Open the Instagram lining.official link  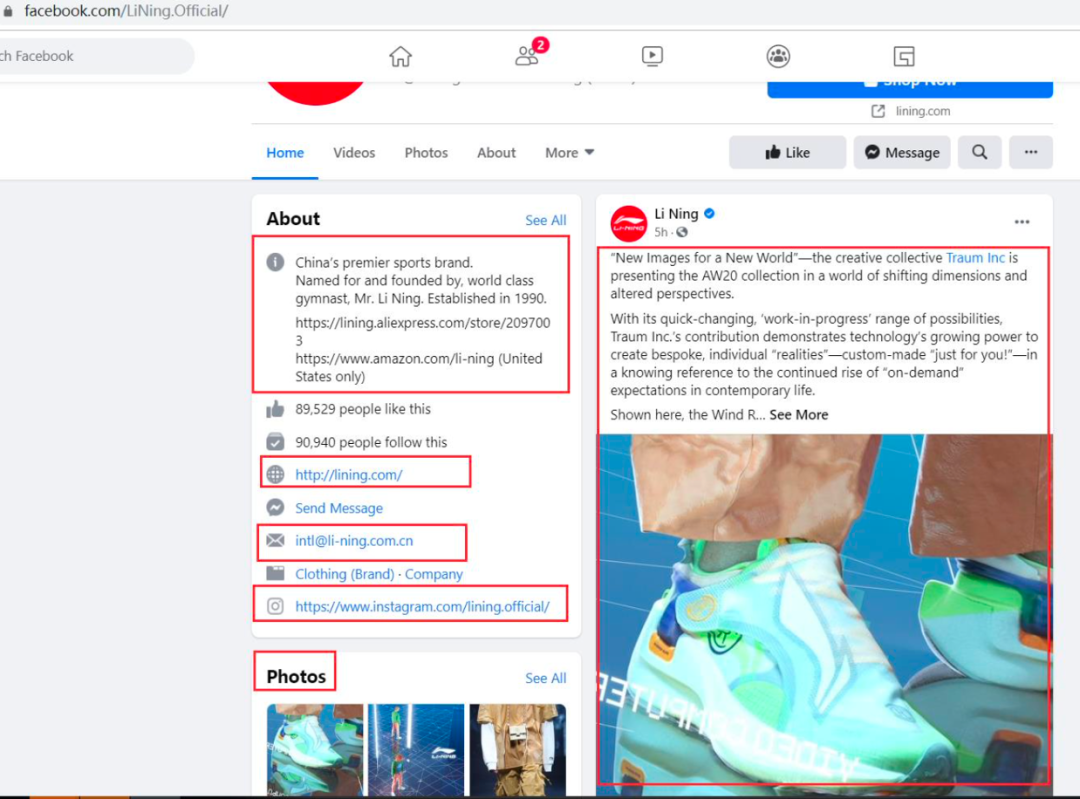[422, 607]
